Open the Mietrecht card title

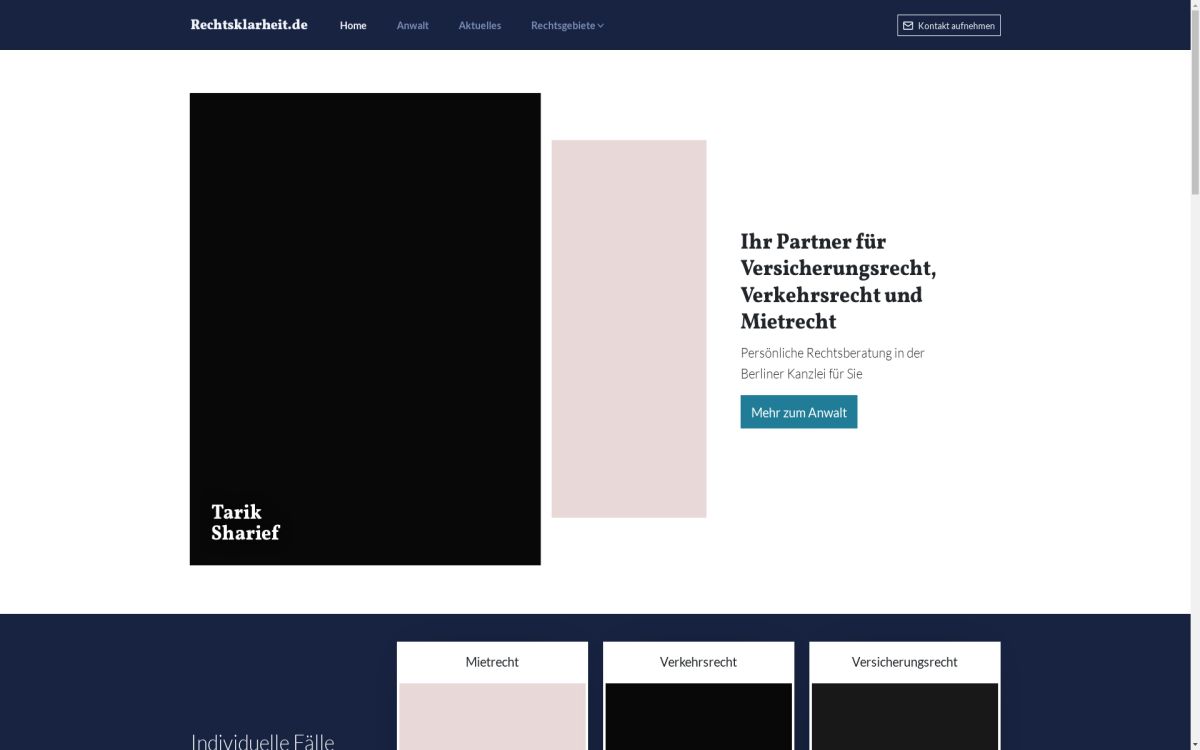(492, 662)
